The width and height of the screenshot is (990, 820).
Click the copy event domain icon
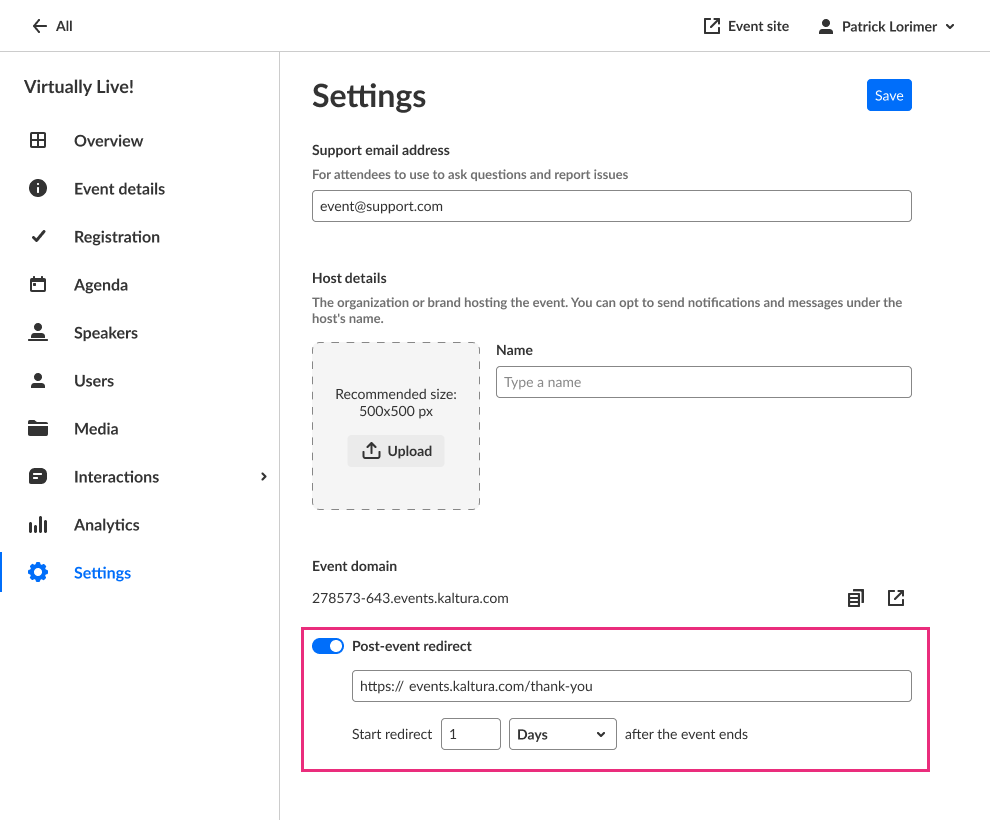click(x=855, y=598)
